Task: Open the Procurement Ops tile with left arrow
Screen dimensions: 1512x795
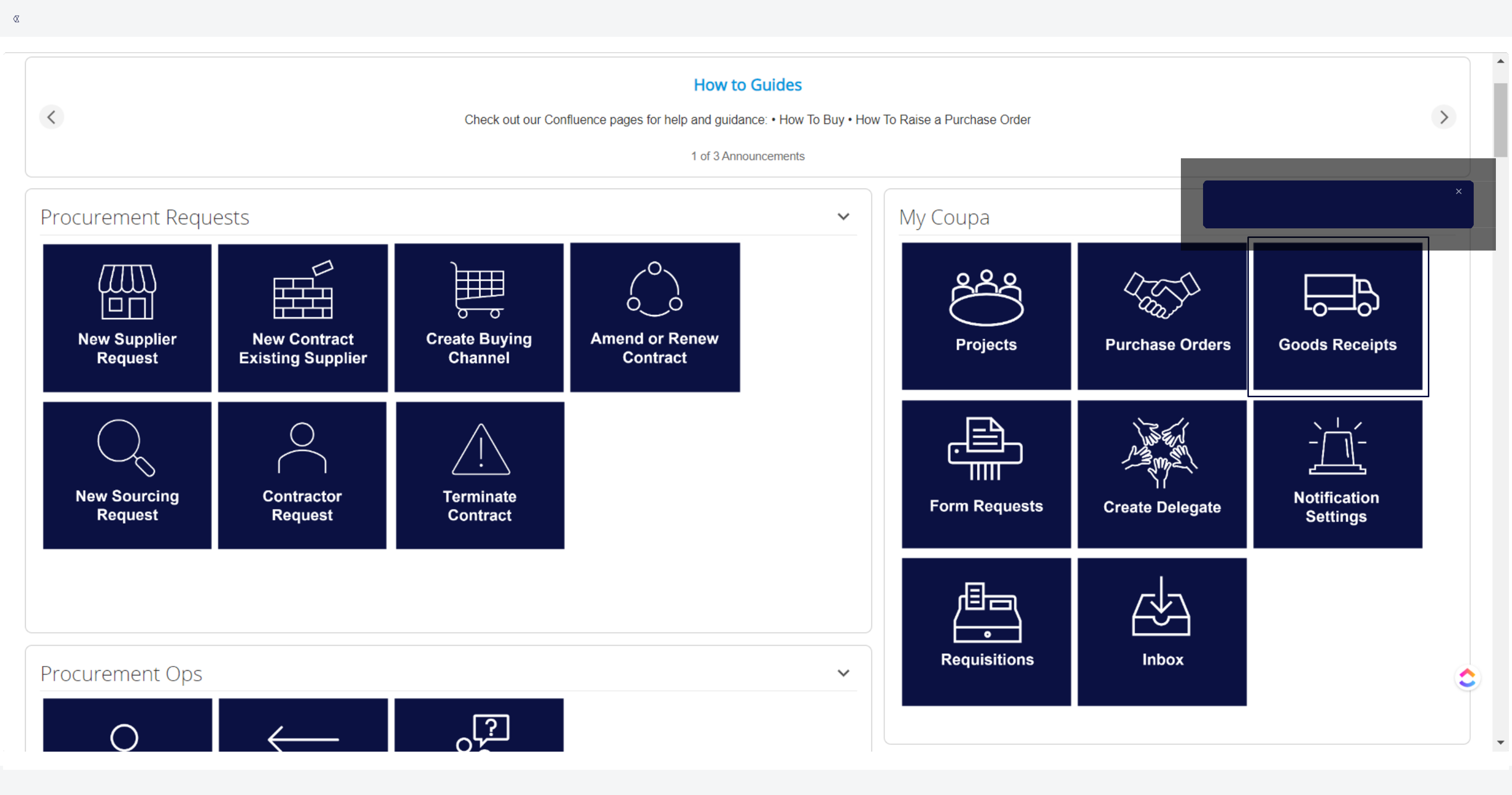Action: pyautogui.click(x=303, y=725)
